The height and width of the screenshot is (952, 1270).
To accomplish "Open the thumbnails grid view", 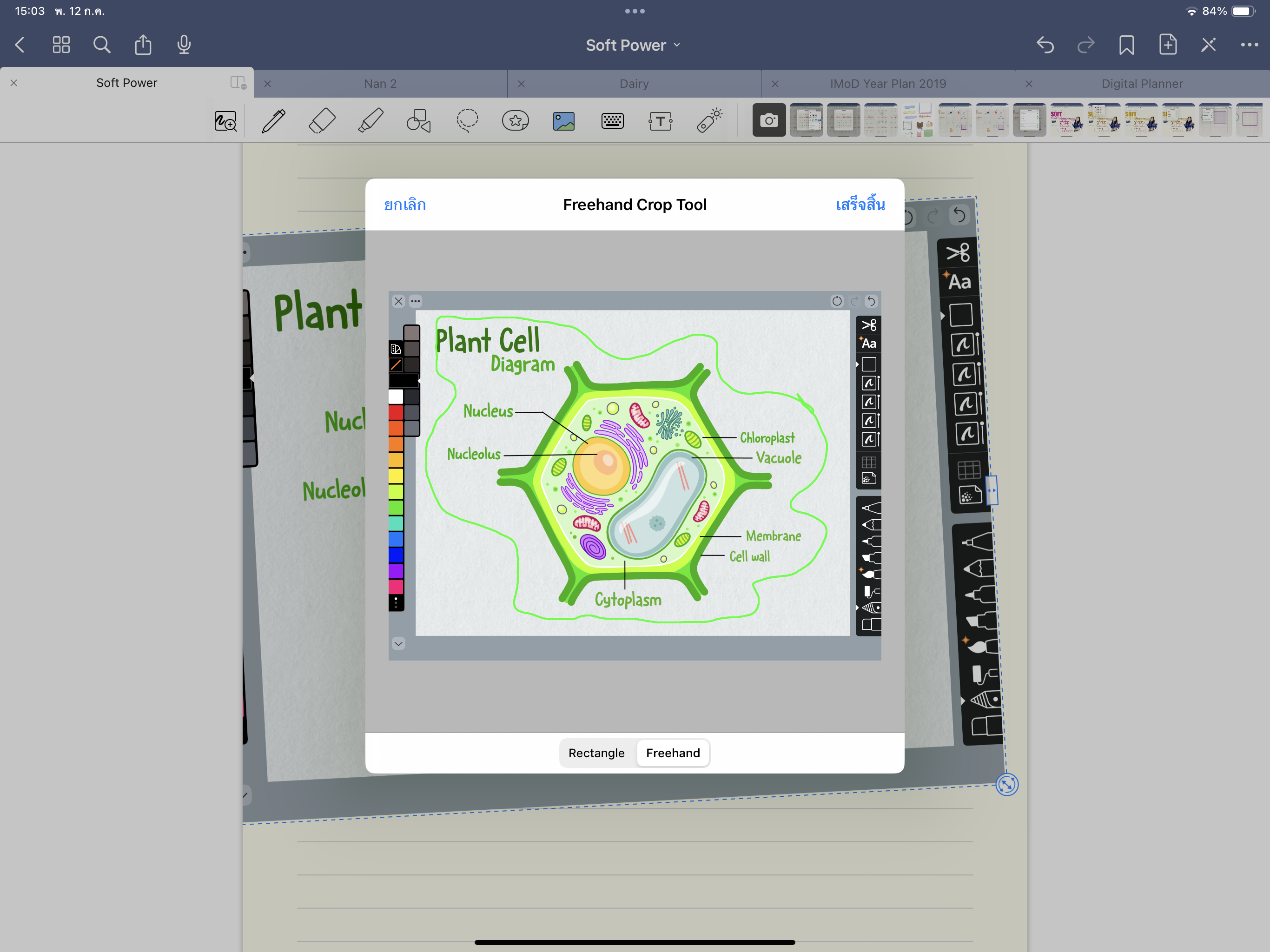I will tap(61, 45).
